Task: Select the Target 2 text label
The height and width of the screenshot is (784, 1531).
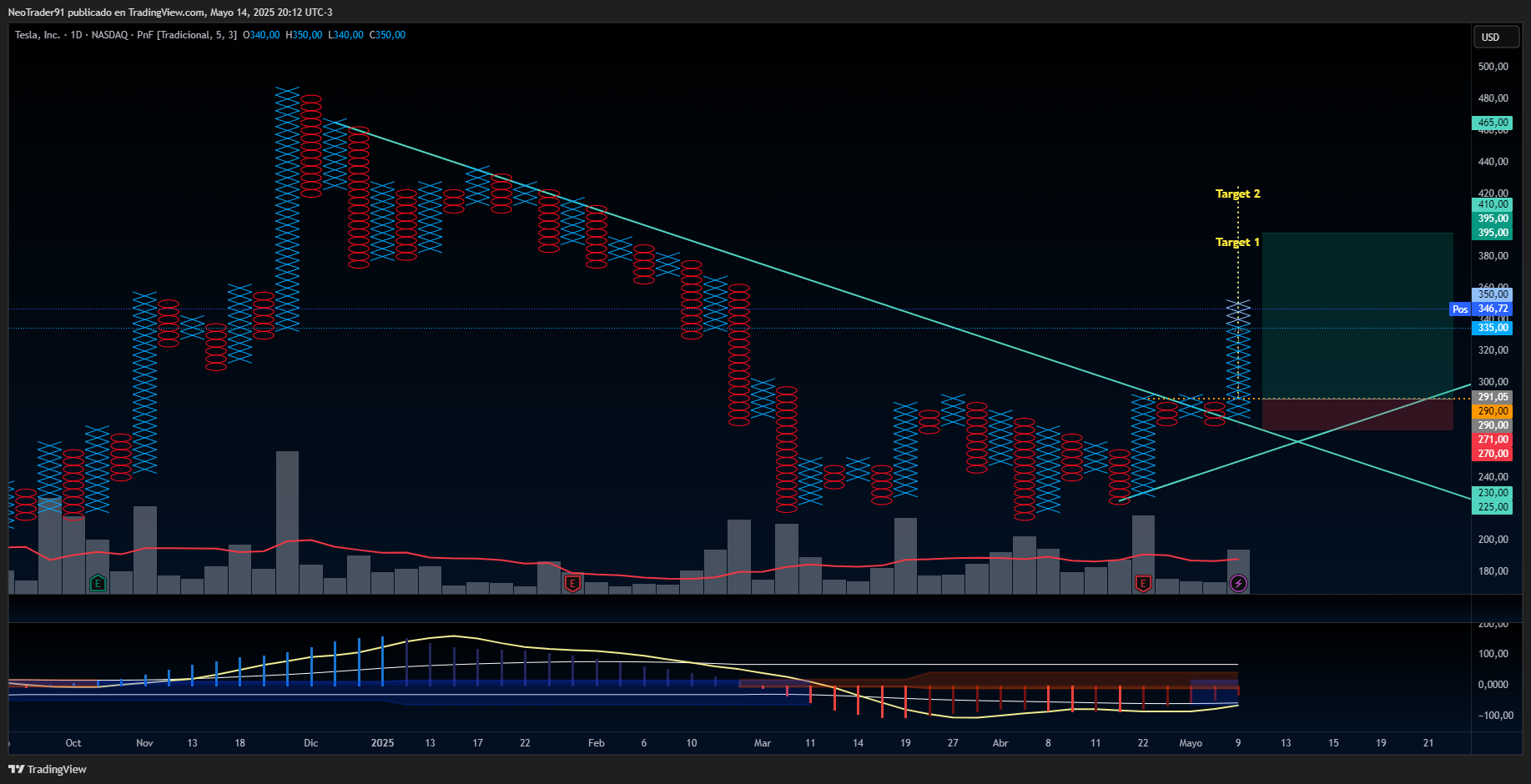Action: click(1237, 193)
